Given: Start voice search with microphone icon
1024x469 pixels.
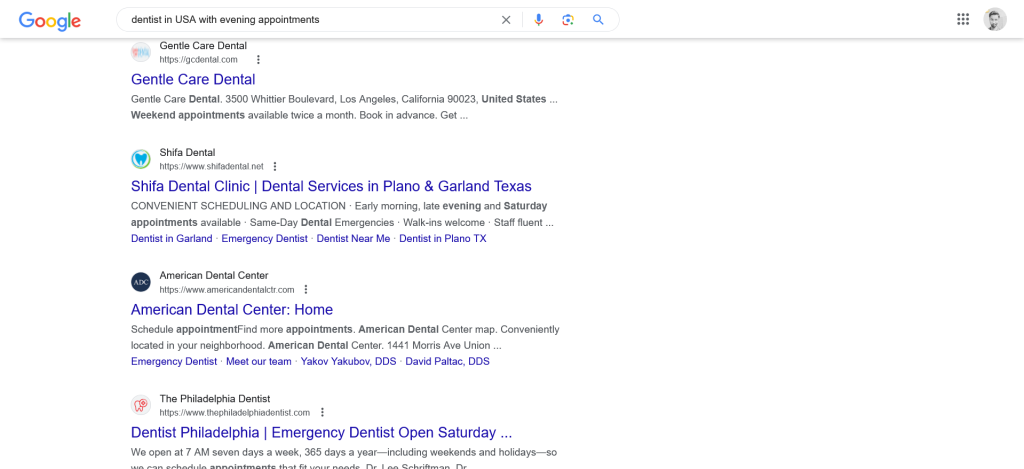Looking at the screenshot, I should pos(538,20).
